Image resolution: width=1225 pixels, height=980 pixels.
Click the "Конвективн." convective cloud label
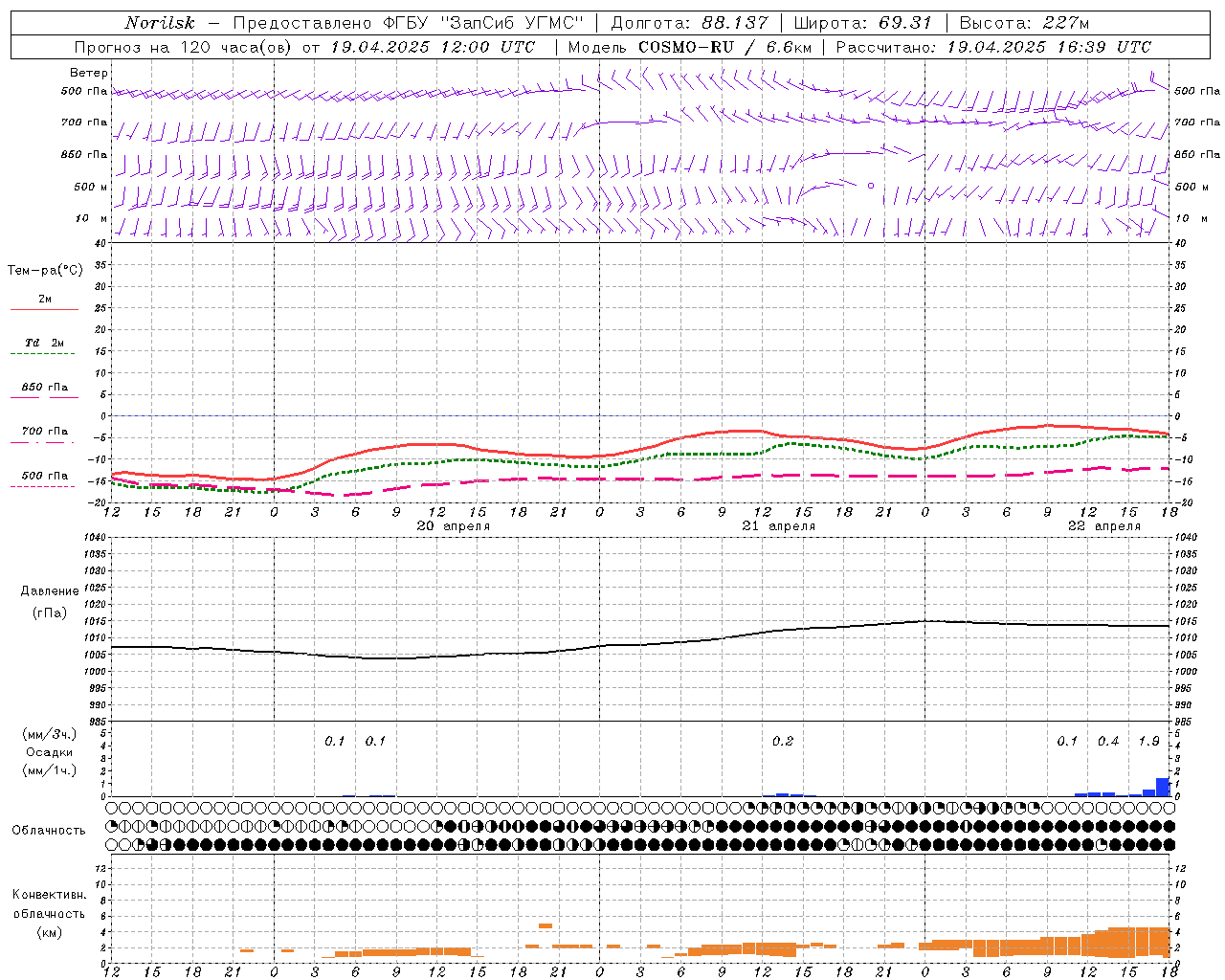(x=50, y=895)
